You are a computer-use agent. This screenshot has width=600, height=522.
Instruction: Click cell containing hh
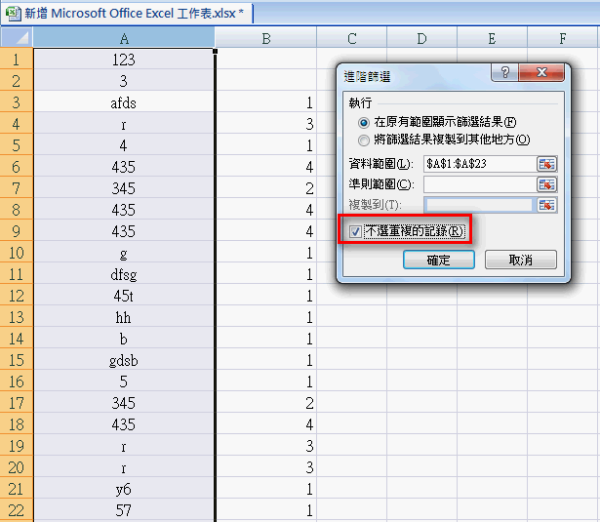(x=124, y=316)
